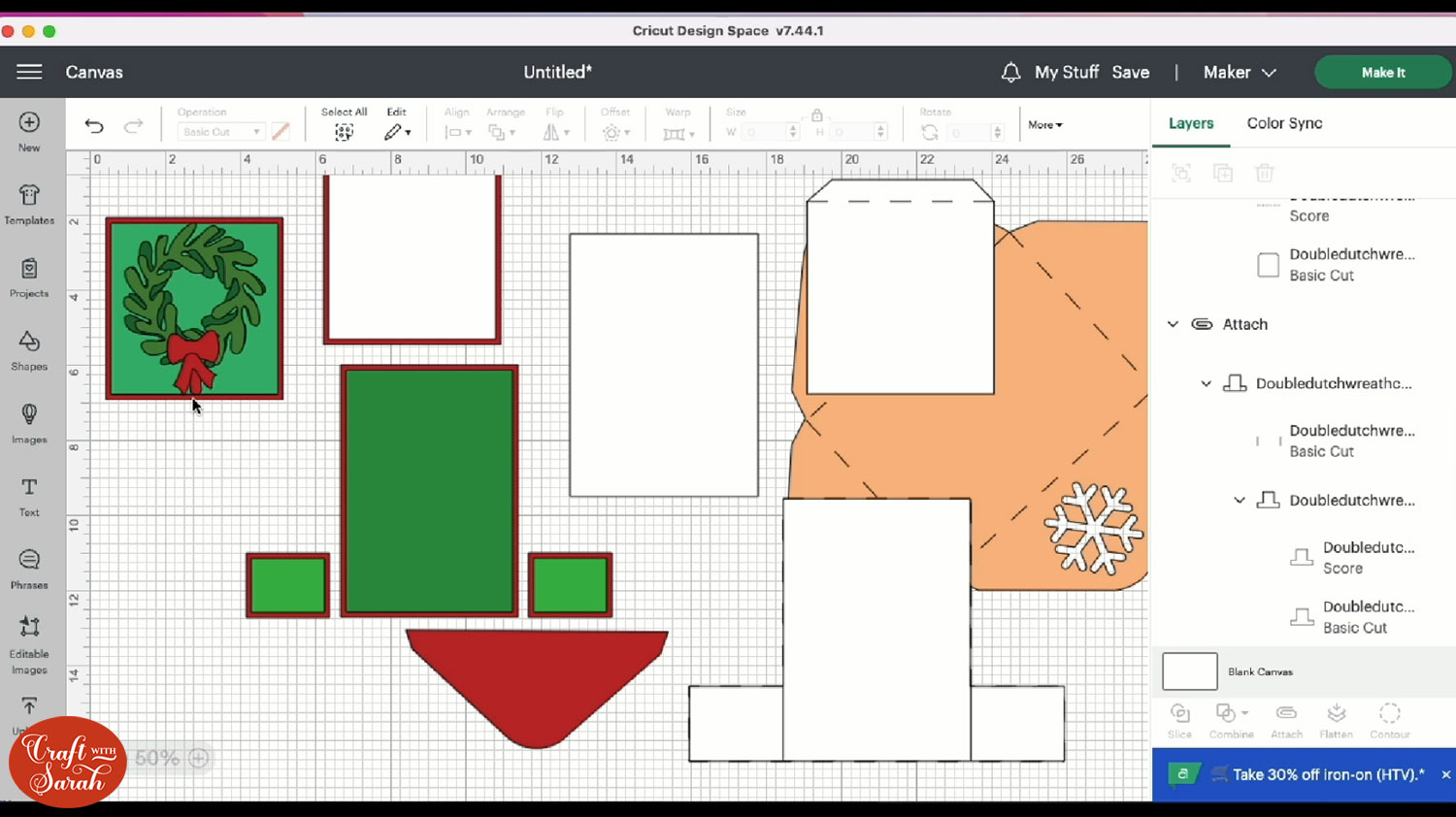Screen dimensions: 1456x817
Task: Click the Untitled* project title
Action: [x=558, y=72]
